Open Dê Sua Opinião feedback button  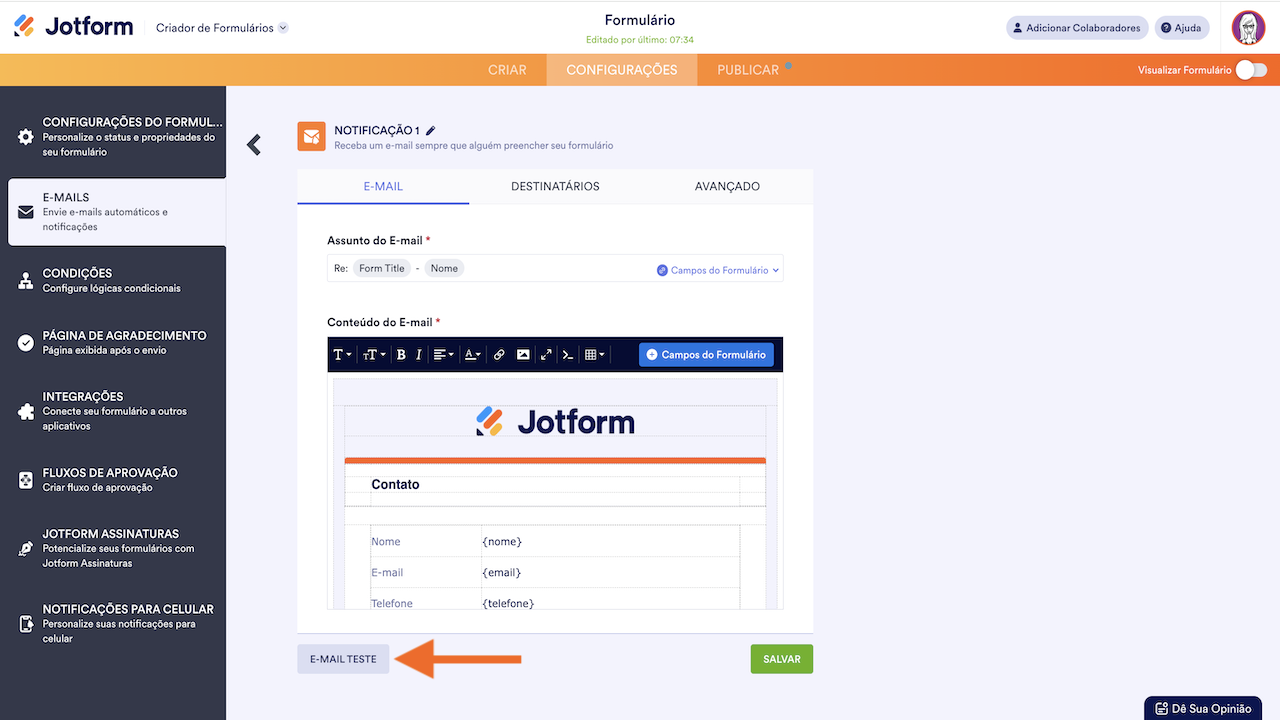coord(1203,708)
